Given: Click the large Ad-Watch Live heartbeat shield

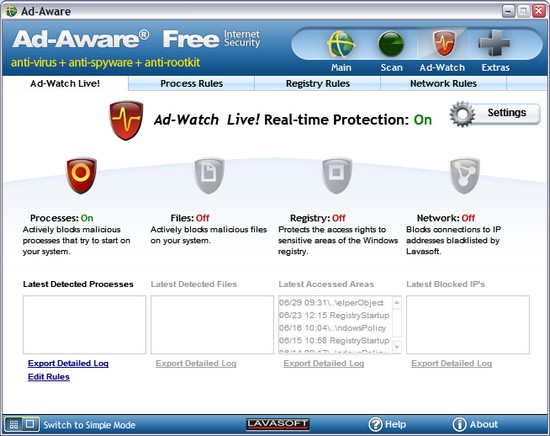Looking at the screenshot, I should coord(126,120).
